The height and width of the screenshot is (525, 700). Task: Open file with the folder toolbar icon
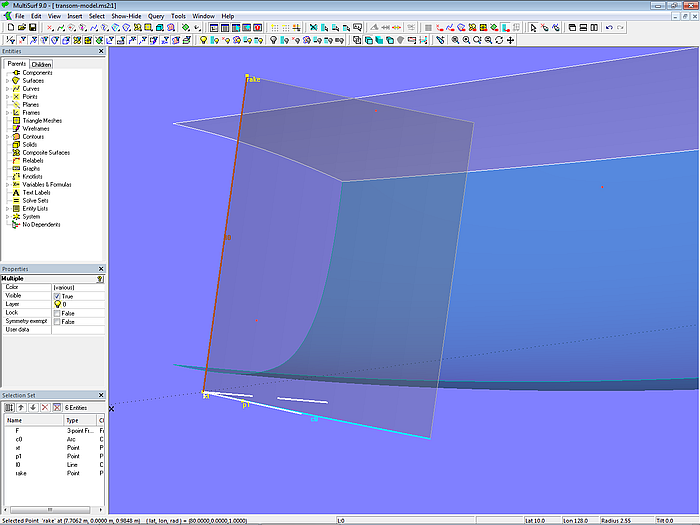pyautogui.click(x=20, y=28)
